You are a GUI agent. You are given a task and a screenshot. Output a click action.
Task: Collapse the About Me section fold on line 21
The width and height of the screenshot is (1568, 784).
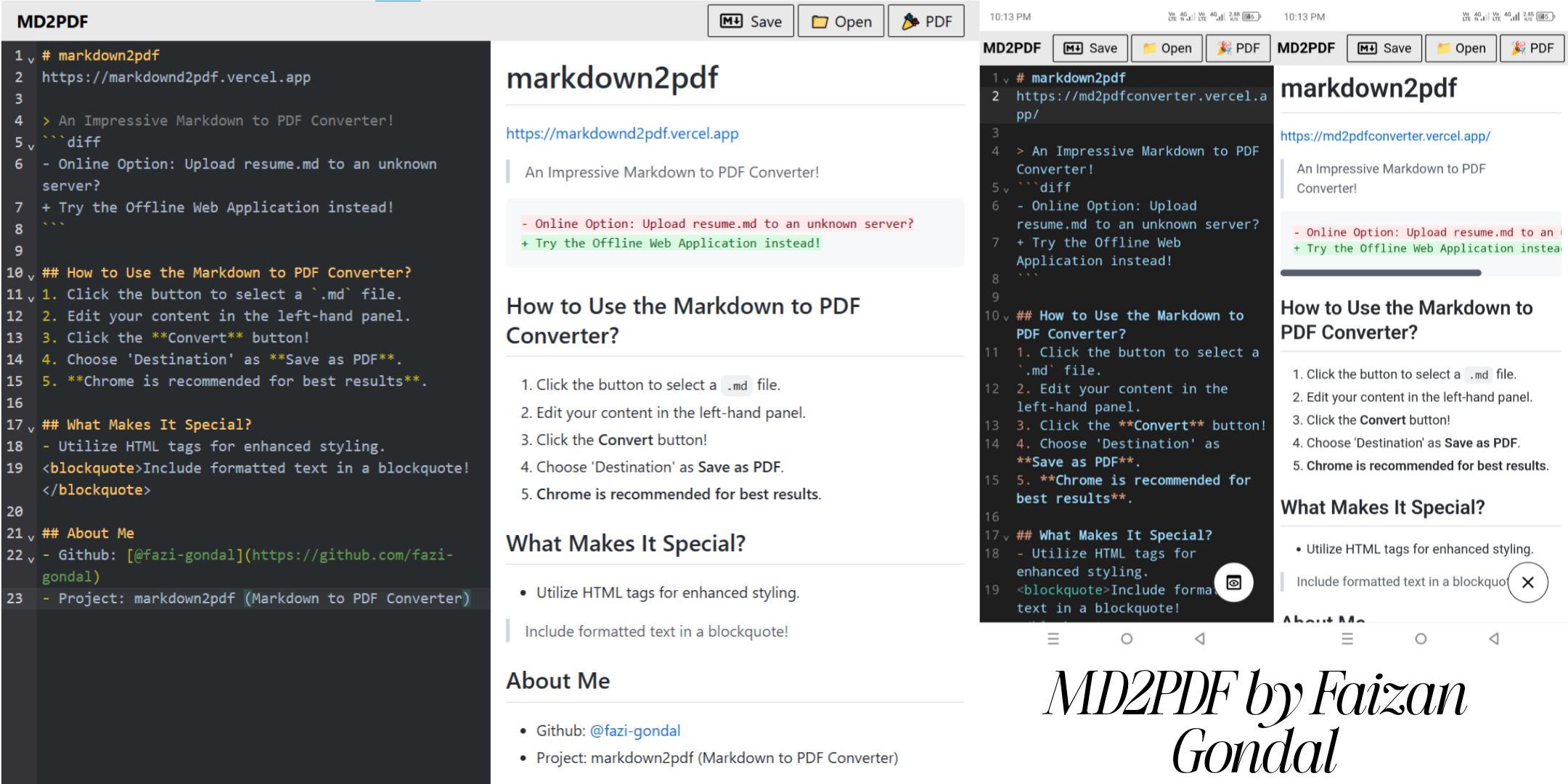30,537
